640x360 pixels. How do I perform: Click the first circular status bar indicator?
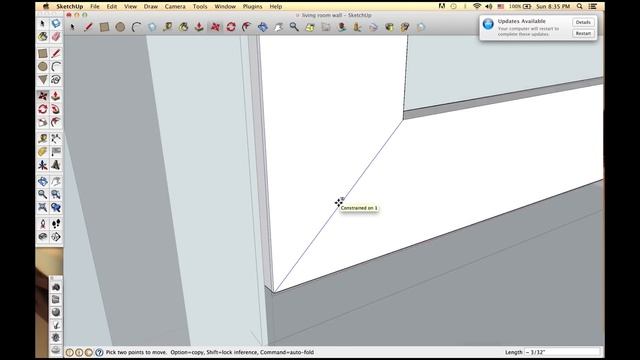click(x=70, y=352)
